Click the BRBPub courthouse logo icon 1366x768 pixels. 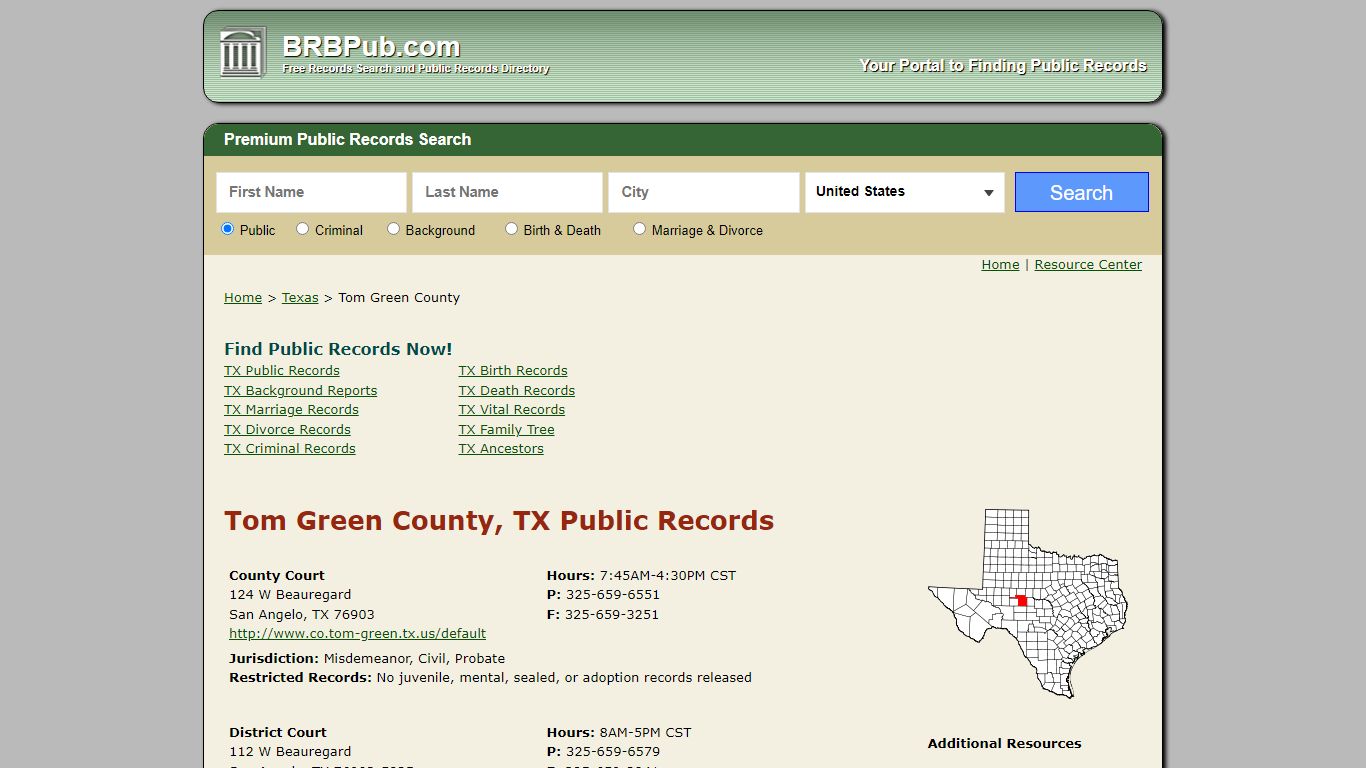(243, 53)
